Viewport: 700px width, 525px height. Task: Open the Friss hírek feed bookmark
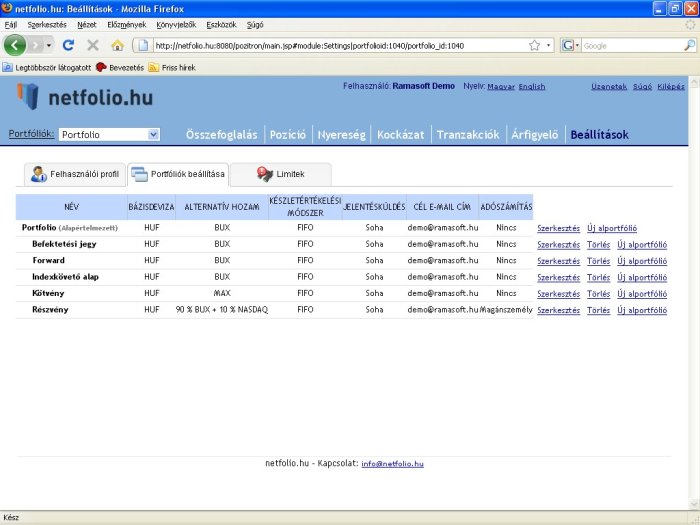pyautogui.click(x=172, y=68)
